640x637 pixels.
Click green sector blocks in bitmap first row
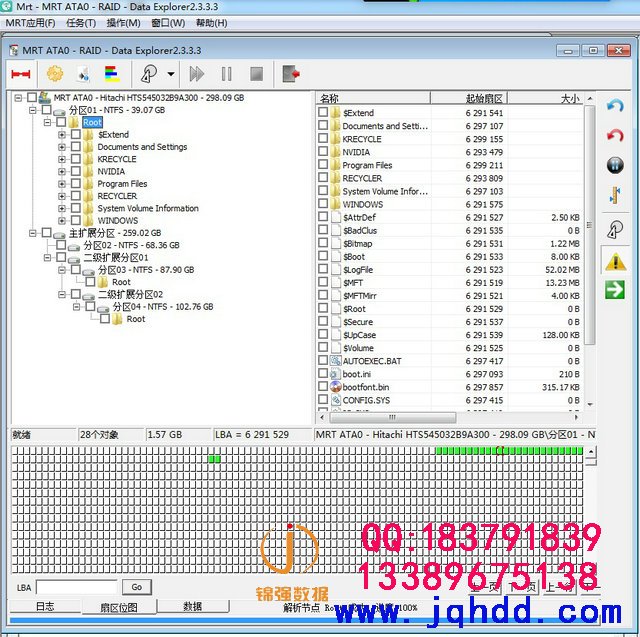tap(509, 451)
